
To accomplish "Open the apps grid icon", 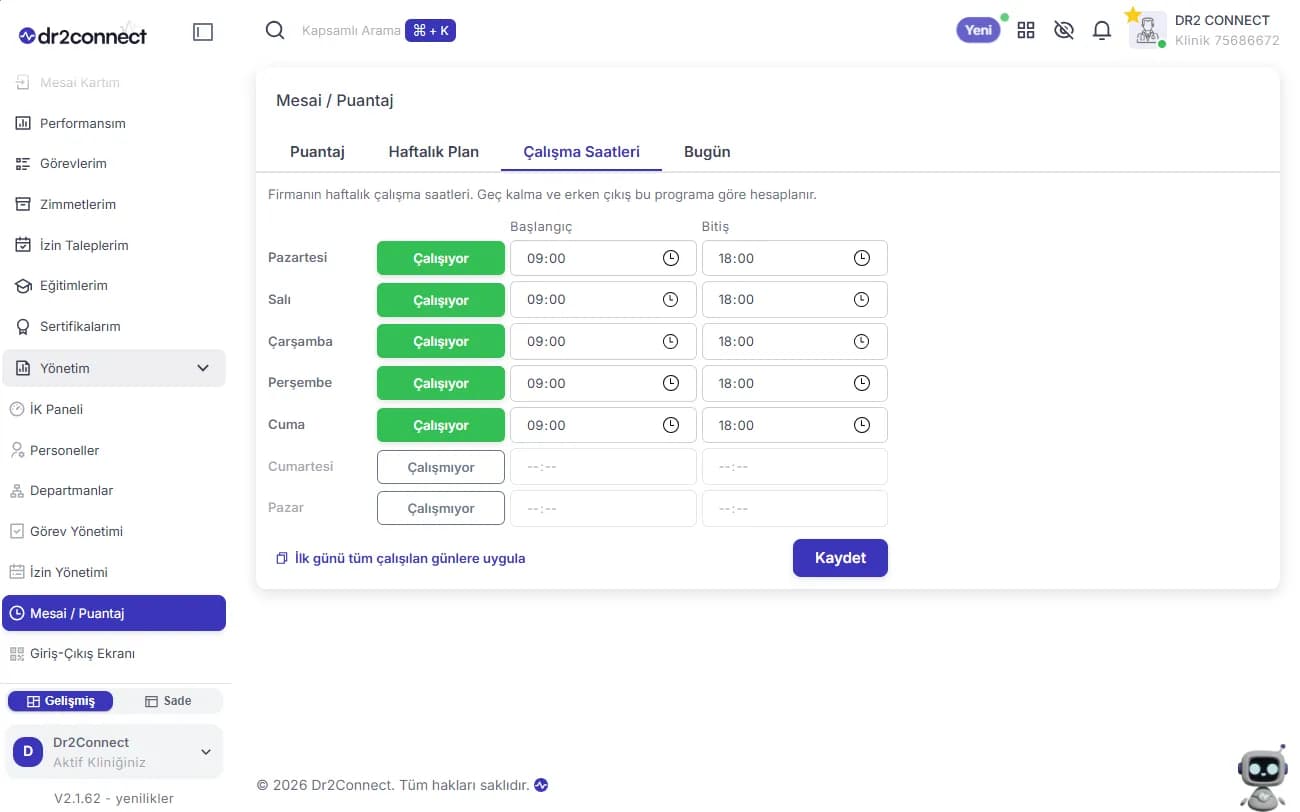I will pyautogui.click(x=1026, y=30).
